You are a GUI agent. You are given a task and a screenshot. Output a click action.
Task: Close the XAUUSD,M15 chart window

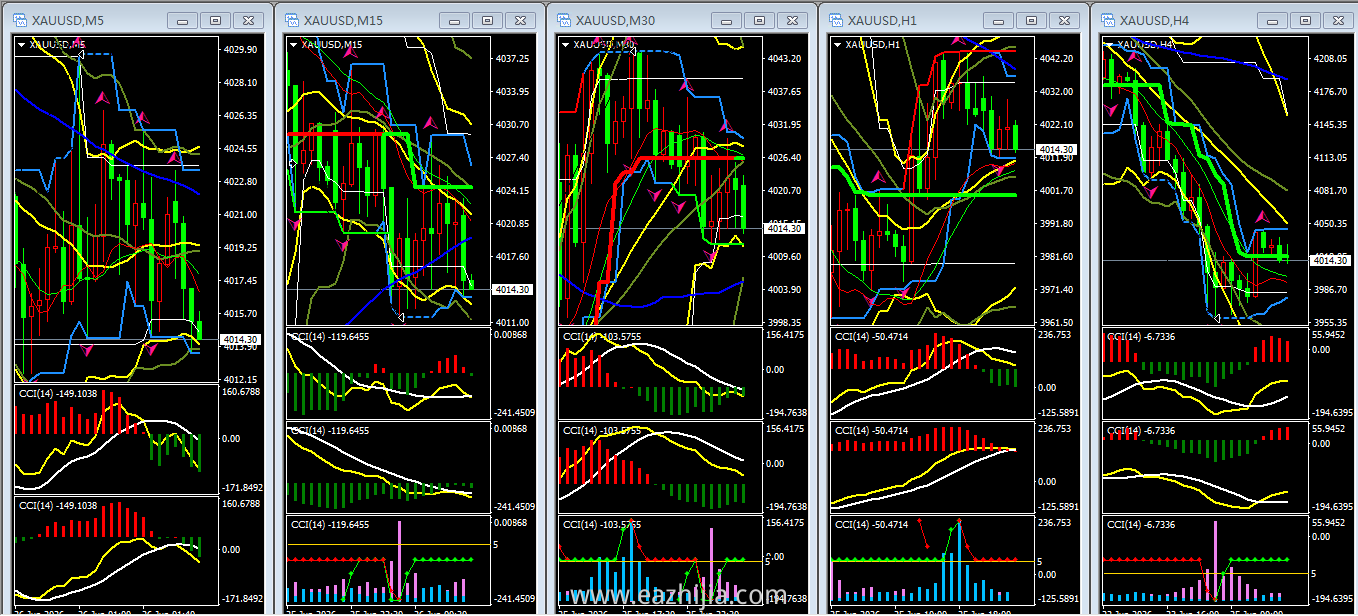pos(519,20)
